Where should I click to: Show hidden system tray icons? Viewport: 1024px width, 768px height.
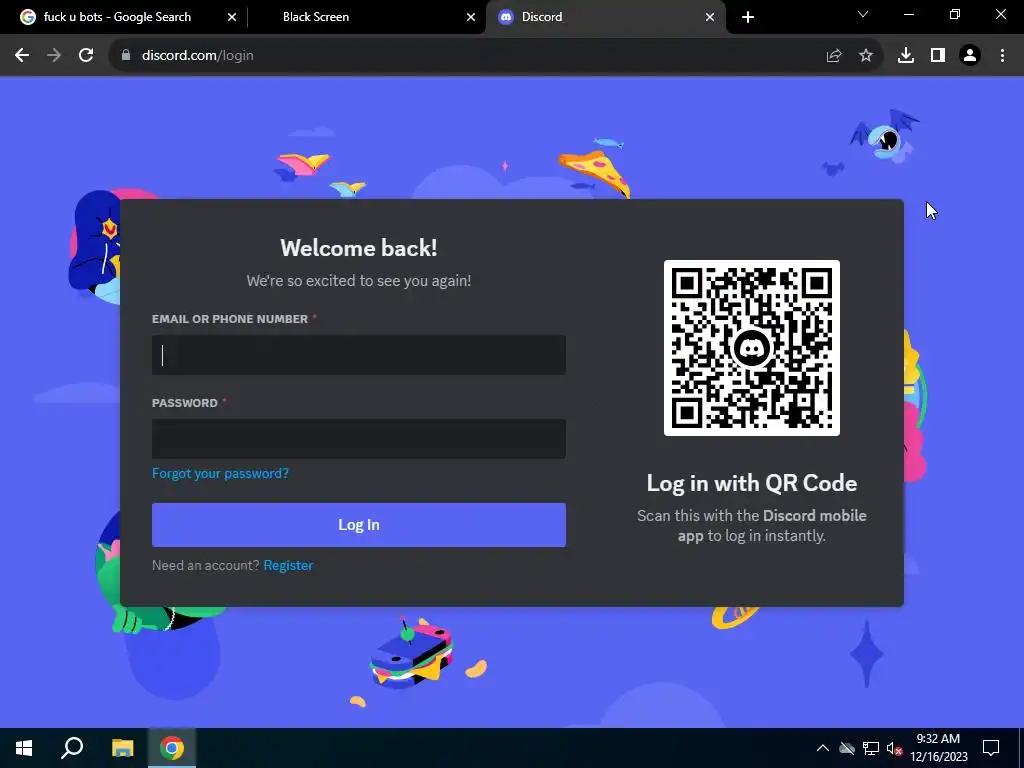[823, 748]
